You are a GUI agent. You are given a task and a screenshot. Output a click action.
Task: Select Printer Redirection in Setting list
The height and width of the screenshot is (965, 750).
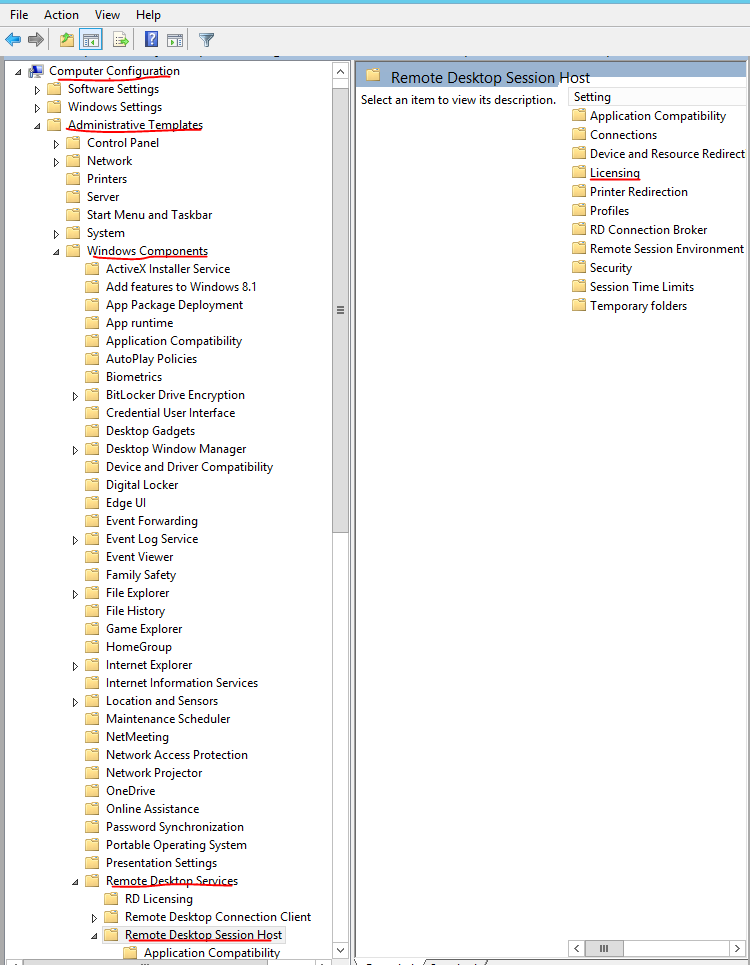point(639,191)
